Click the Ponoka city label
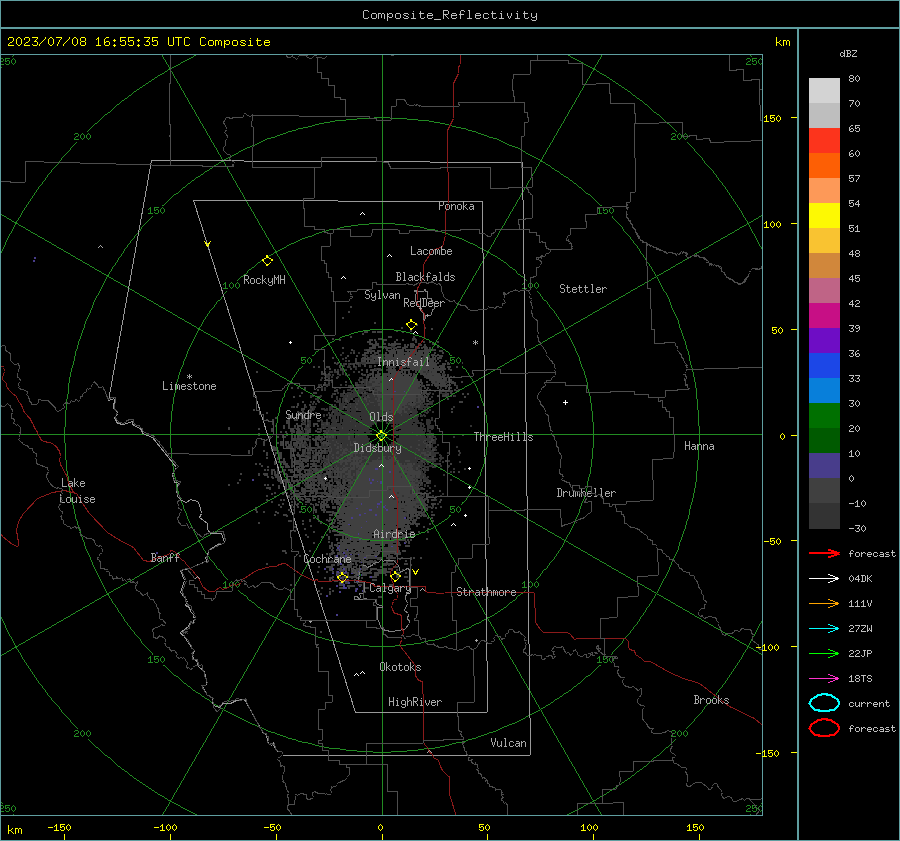 456,206
